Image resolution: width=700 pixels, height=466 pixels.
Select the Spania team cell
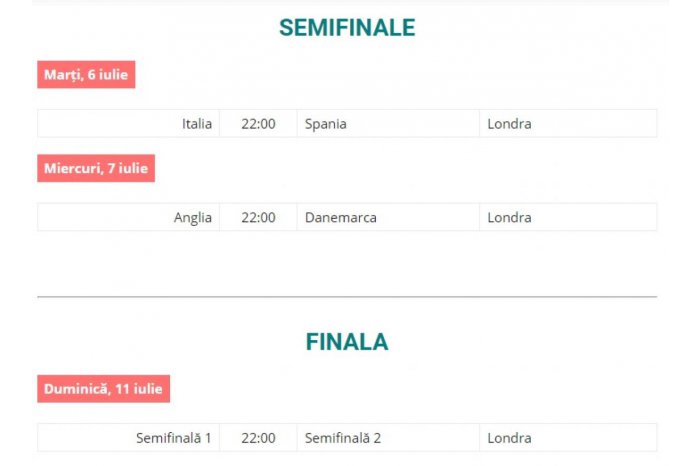click(x=388, y=124)
